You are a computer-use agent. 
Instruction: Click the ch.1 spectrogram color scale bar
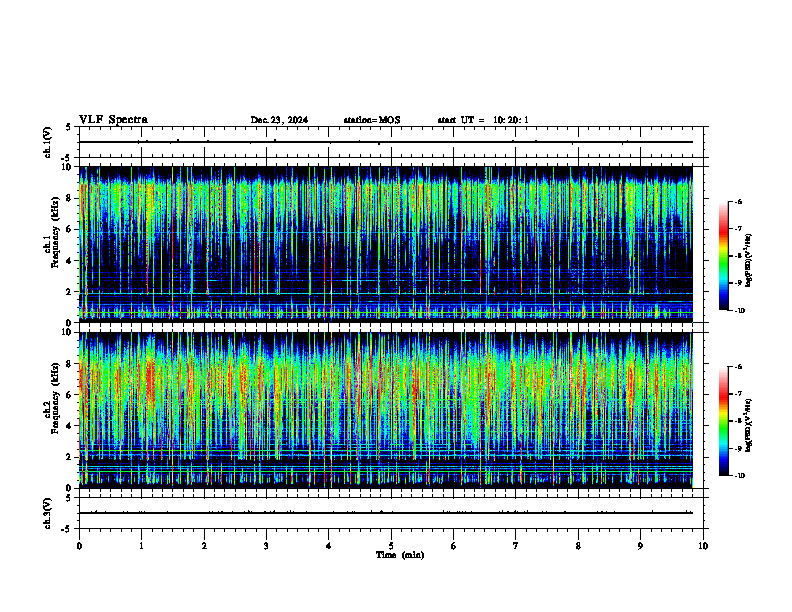click(x=724, y=256)
